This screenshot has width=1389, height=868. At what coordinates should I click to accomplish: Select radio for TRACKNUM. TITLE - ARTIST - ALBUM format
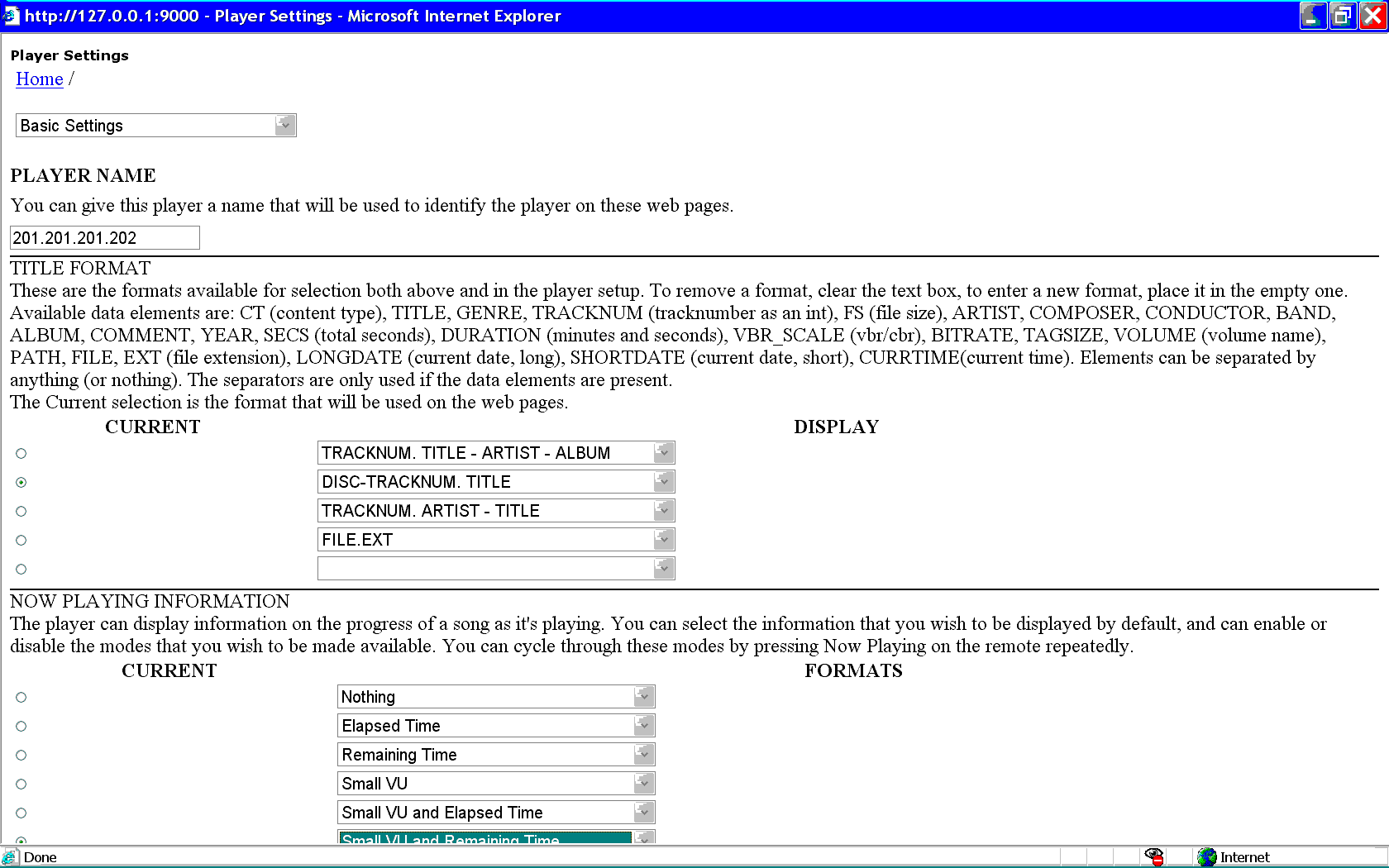coord(21,453)
